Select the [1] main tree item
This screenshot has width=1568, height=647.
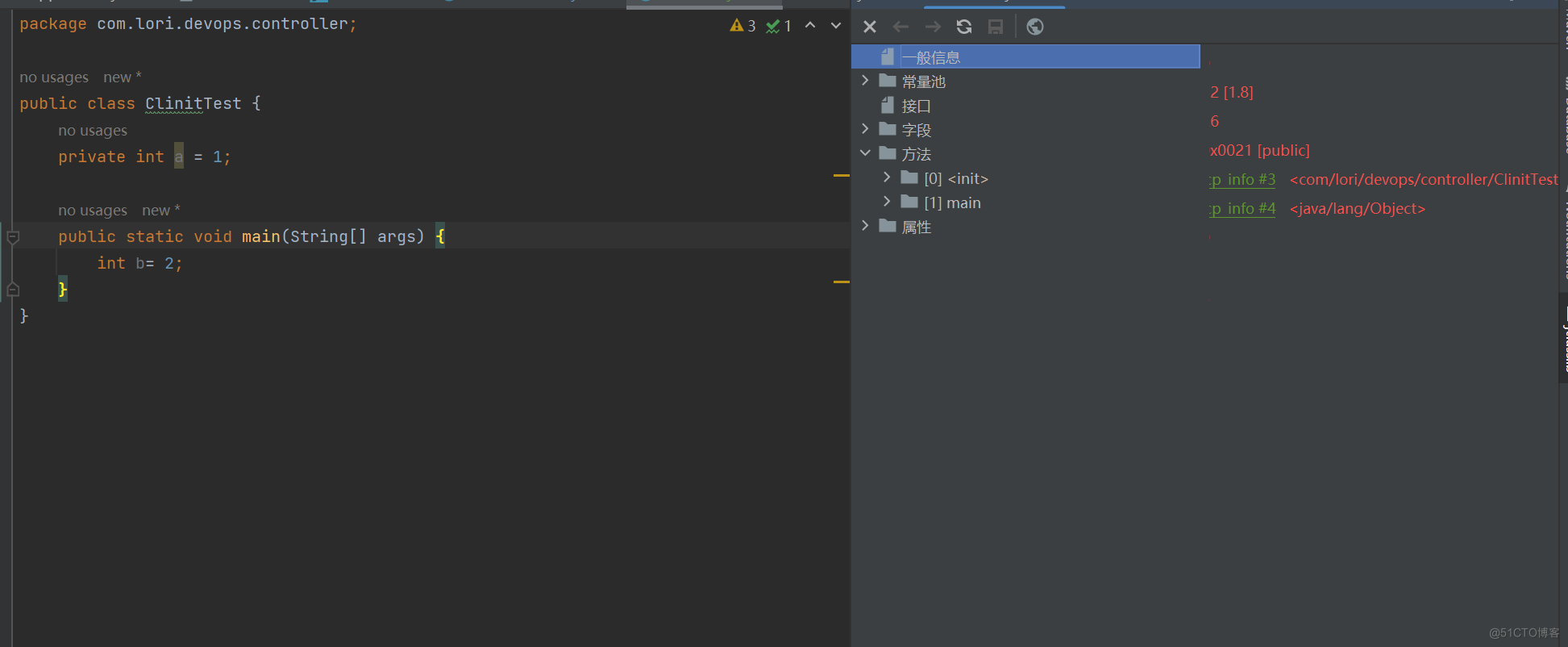952,202
